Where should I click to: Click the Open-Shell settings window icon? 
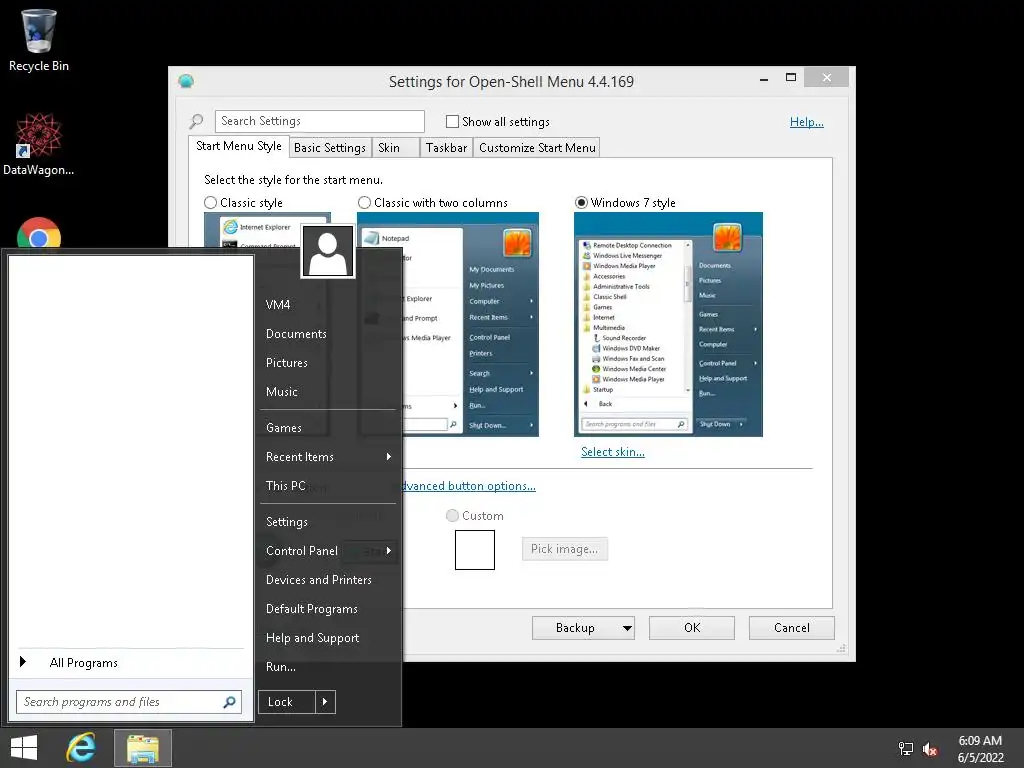tap(186, 82)
